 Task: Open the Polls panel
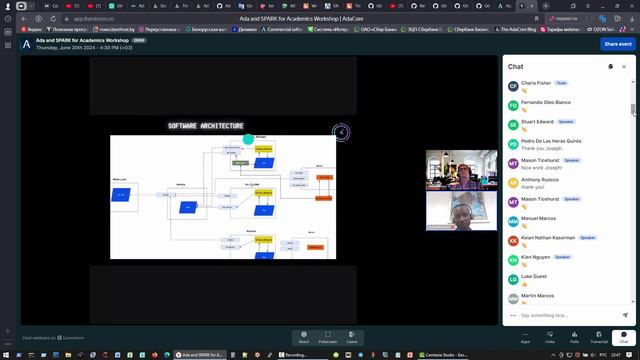point(574,338)
